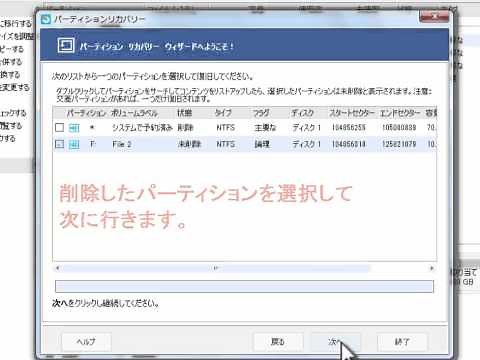Viewport: 480px width, 360px height.
Task: Click the 主要な flag cell
Action: pos(265,127)
